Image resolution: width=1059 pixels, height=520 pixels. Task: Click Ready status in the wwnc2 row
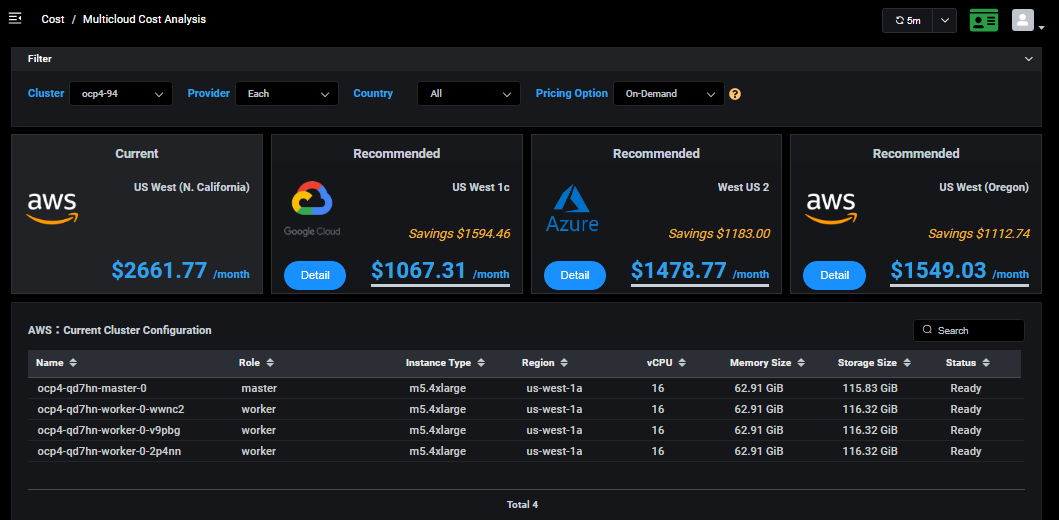(966, 409)
